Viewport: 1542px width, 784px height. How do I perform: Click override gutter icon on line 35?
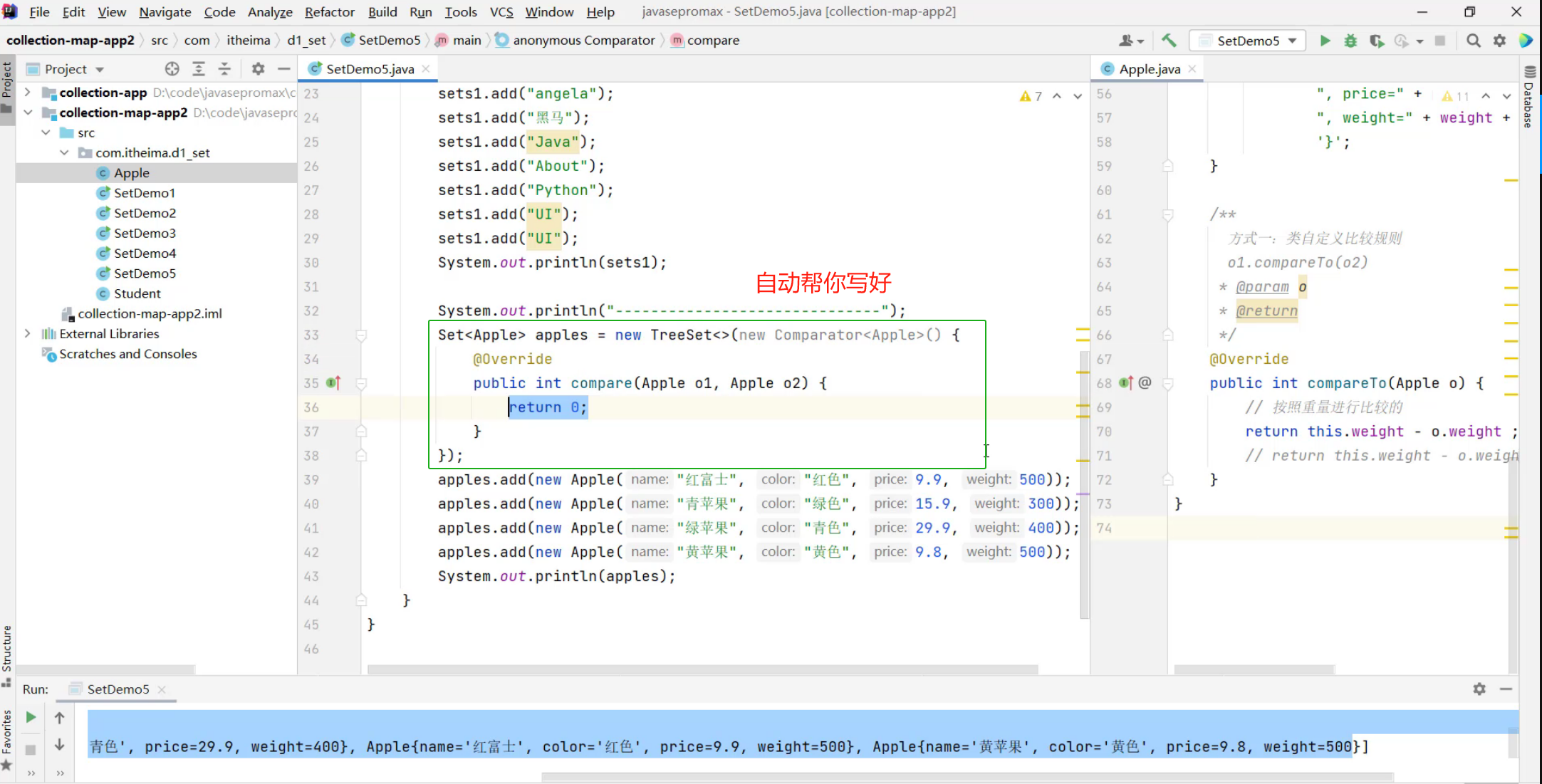[x=333, y=383]
